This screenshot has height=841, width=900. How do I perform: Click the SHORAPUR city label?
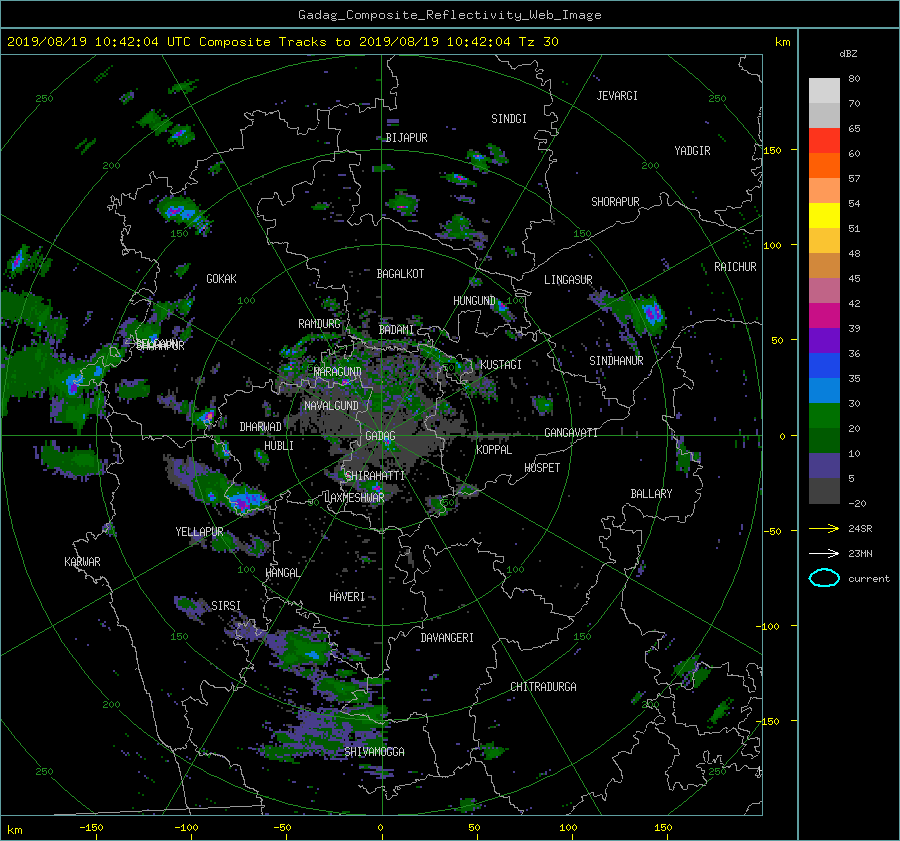pyautogui.click(x=615, y=202)
